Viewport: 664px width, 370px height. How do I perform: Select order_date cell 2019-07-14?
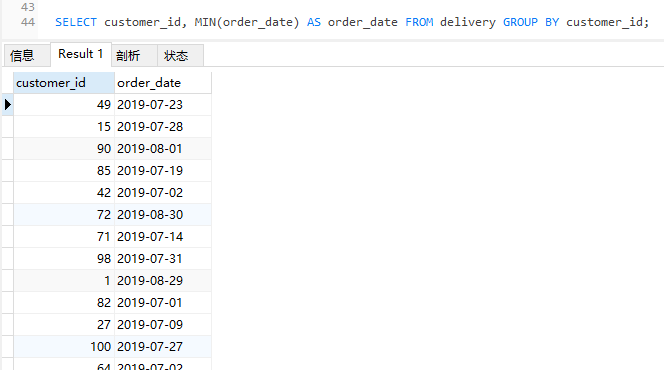click(x=163, y=237)
